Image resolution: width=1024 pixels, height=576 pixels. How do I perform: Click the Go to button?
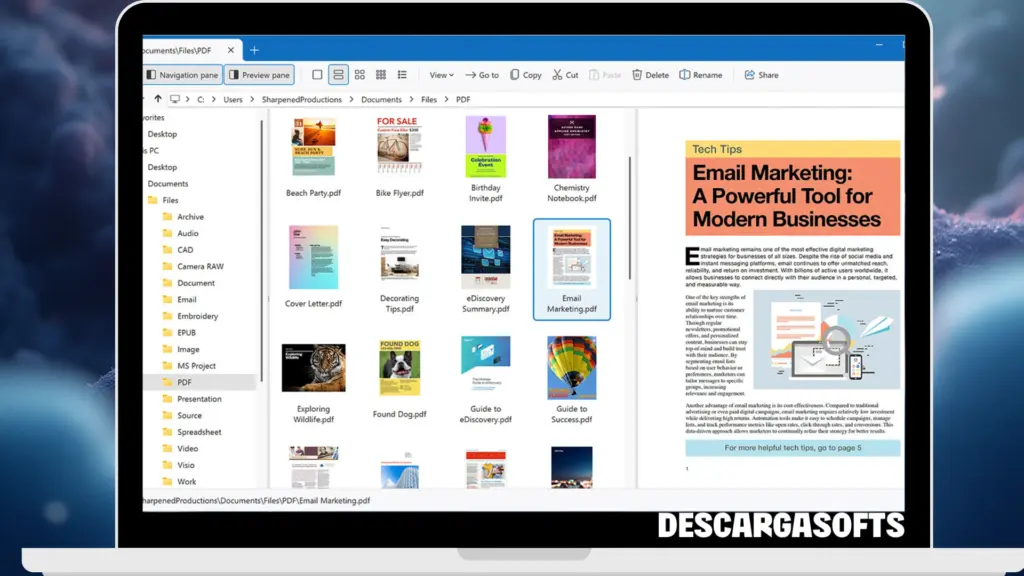coord(483,74)
